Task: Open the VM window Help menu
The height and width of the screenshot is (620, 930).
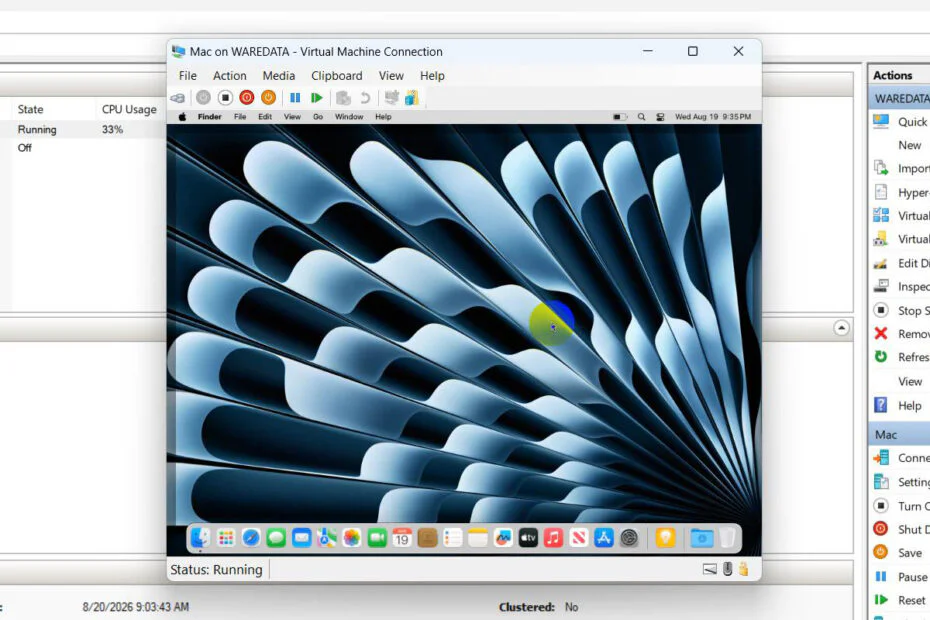Action: pyautogui.click(x=432, y=76)
